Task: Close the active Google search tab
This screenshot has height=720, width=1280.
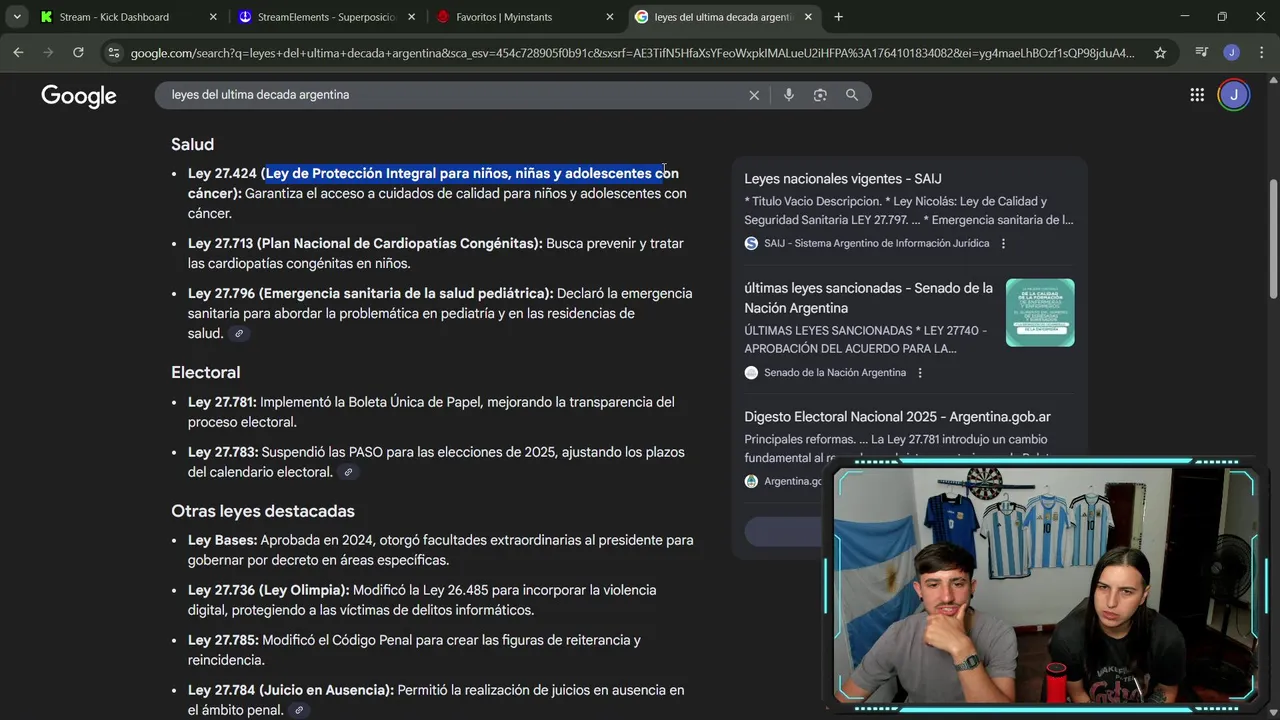Action: [808, 17]
